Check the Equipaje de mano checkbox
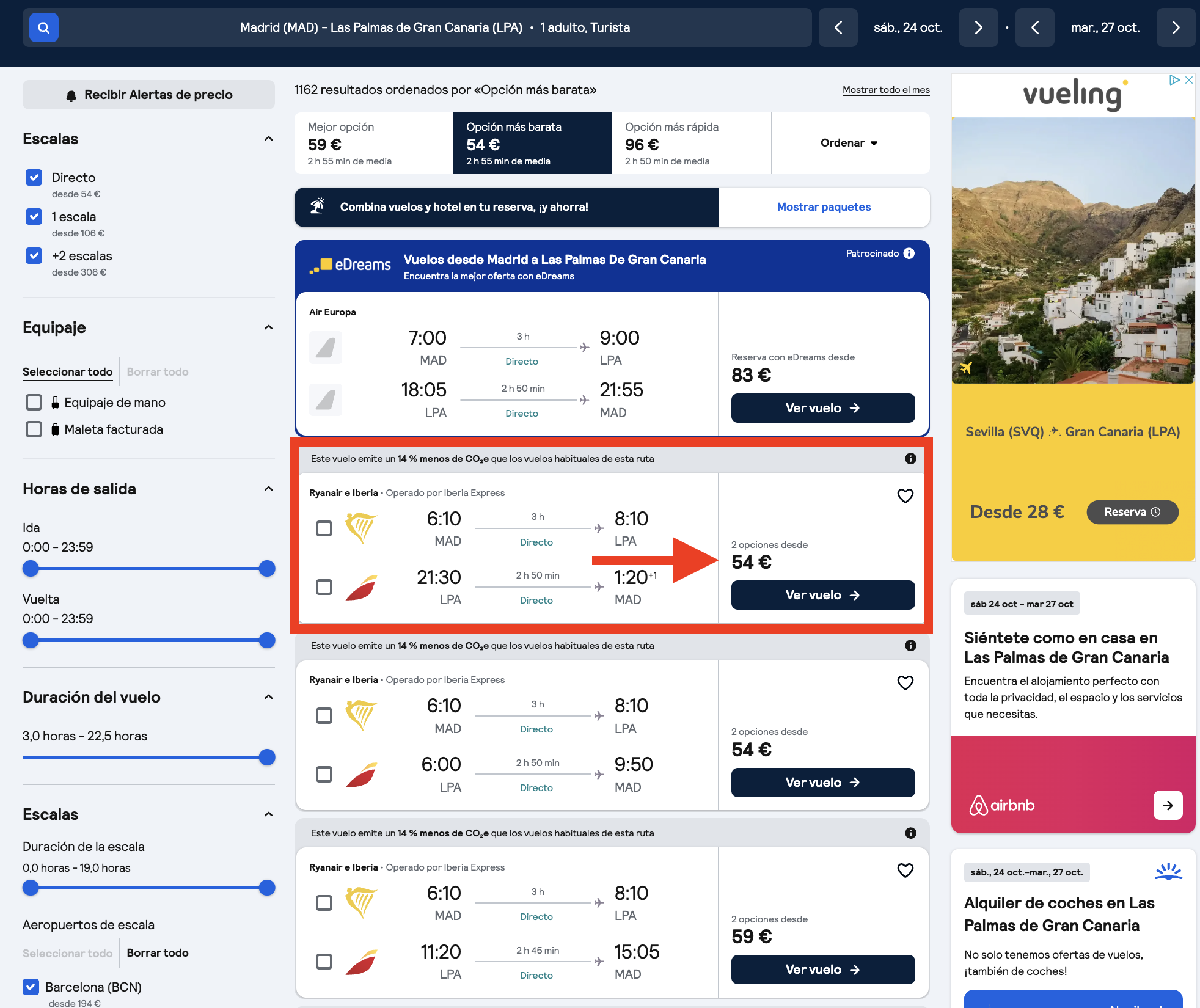The height and width of the screenshot is (1008, 1200). point(34,403)
